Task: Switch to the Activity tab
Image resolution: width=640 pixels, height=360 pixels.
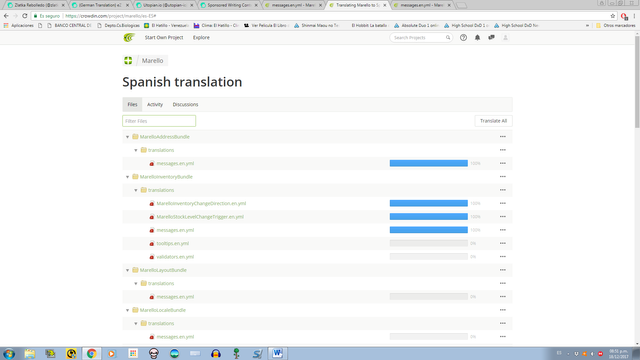Action: tap(155, 104)
